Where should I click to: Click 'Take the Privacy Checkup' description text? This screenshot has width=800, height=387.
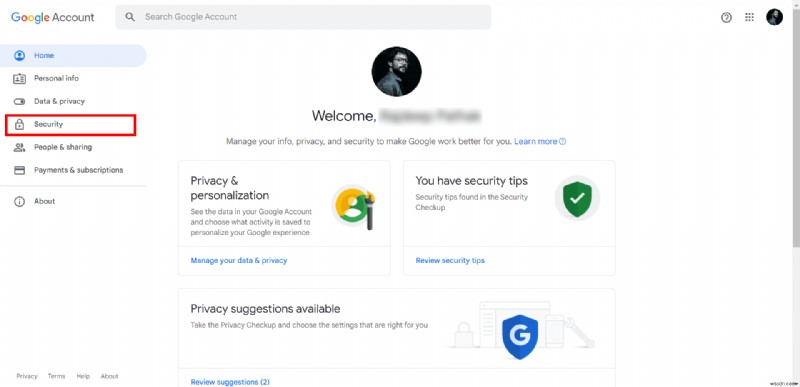[309, 325]
